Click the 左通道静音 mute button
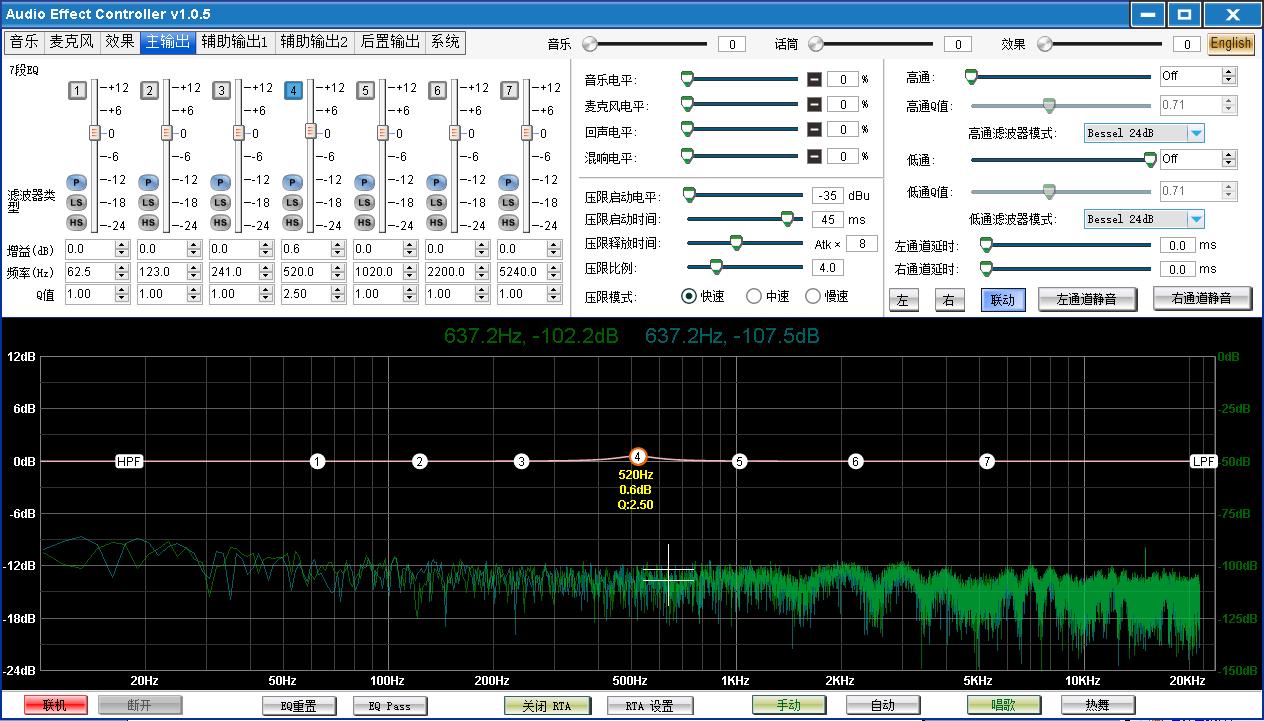This screenshot has width=1264, height=721. pos(1087,299)
